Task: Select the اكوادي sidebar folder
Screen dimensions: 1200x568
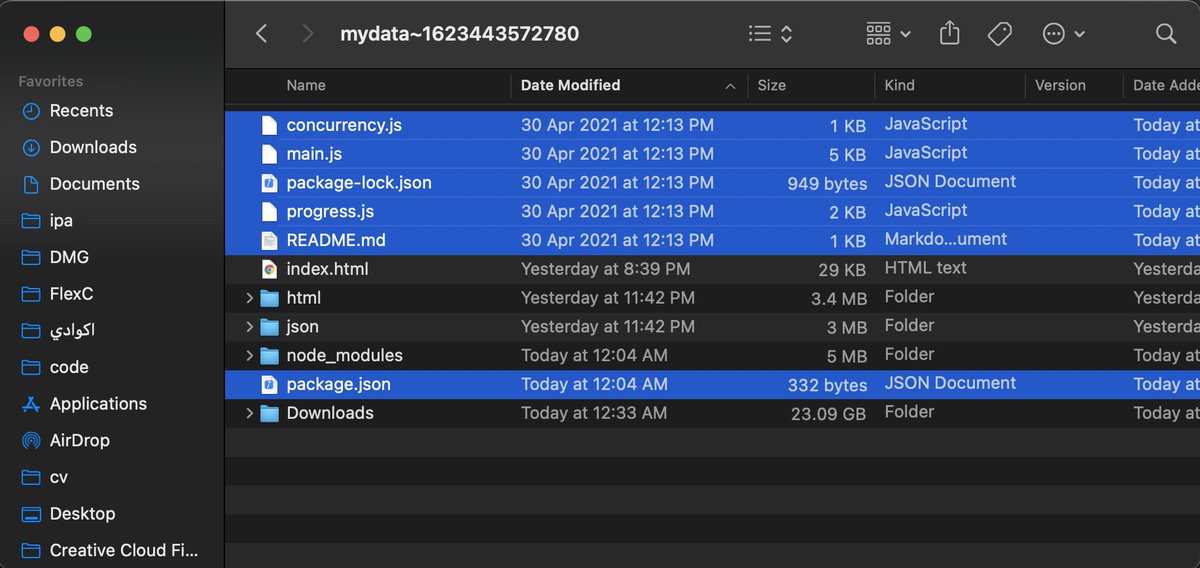Action: pyautogui.click(x=60, y=330)
